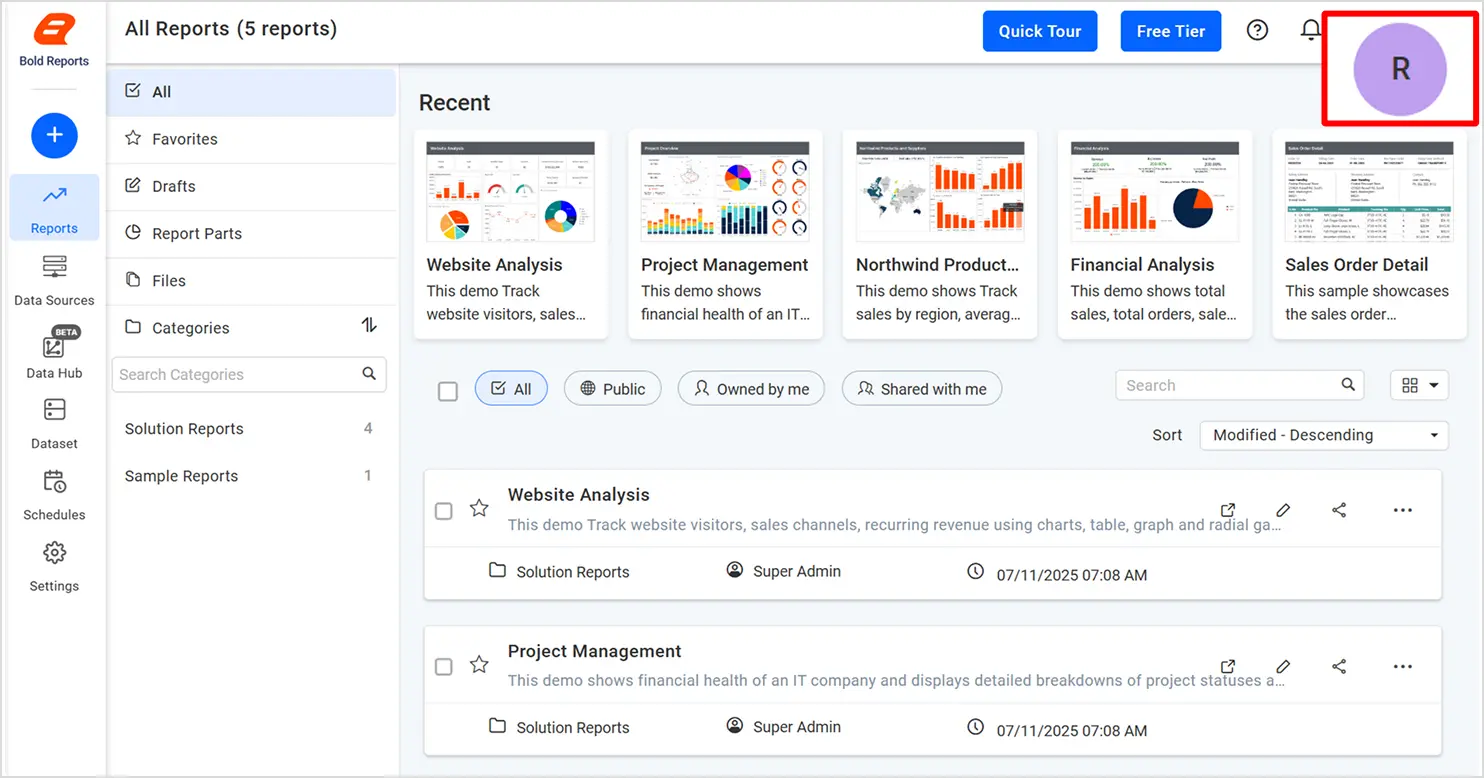Filter reports by Owned by me
1484x778 pixels.
[751, 389]
